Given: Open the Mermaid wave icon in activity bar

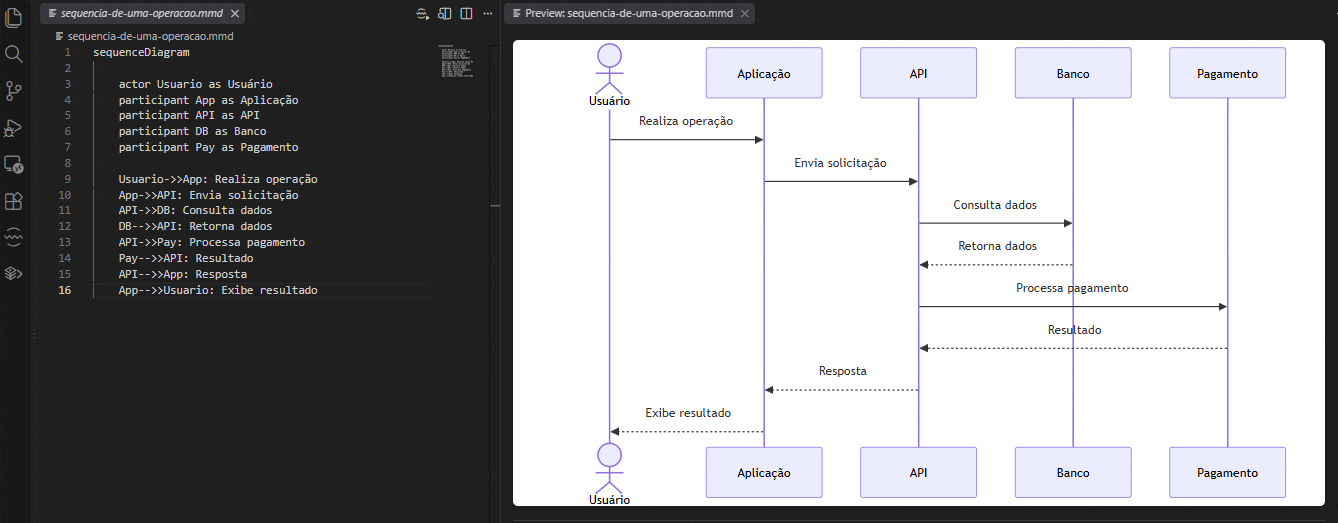Looking at the screenshot, I should 14,237.
